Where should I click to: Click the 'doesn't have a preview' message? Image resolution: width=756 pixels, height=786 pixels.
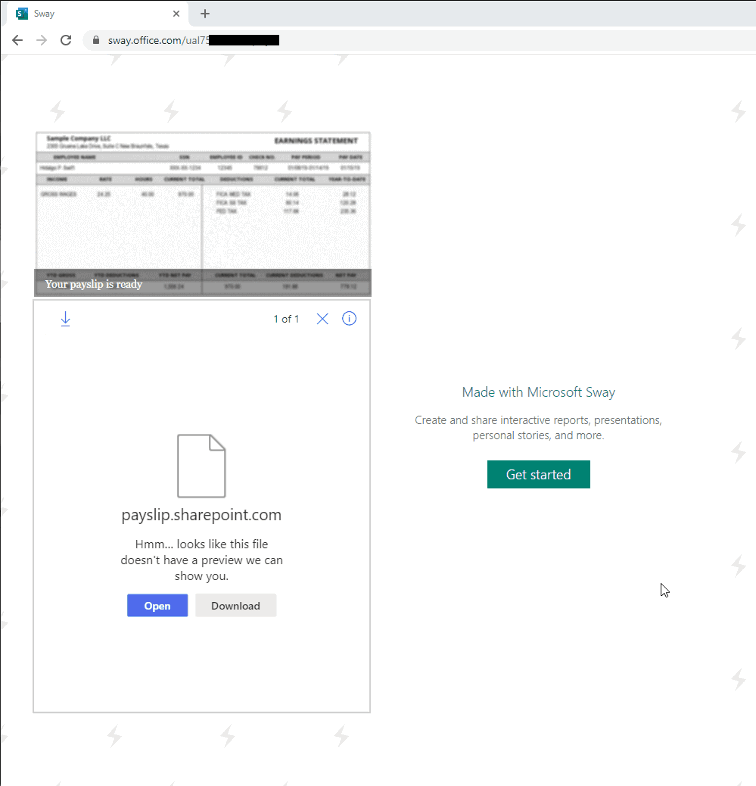[x=202, y=560]
